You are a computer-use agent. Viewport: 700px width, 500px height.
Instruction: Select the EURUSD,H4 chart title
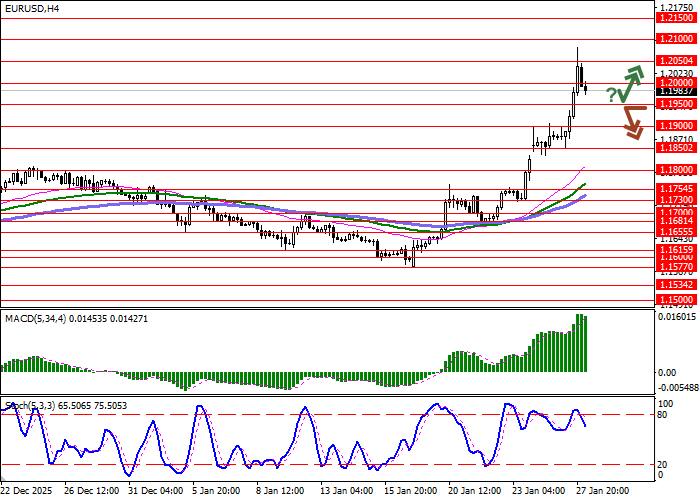pos(31,8)
